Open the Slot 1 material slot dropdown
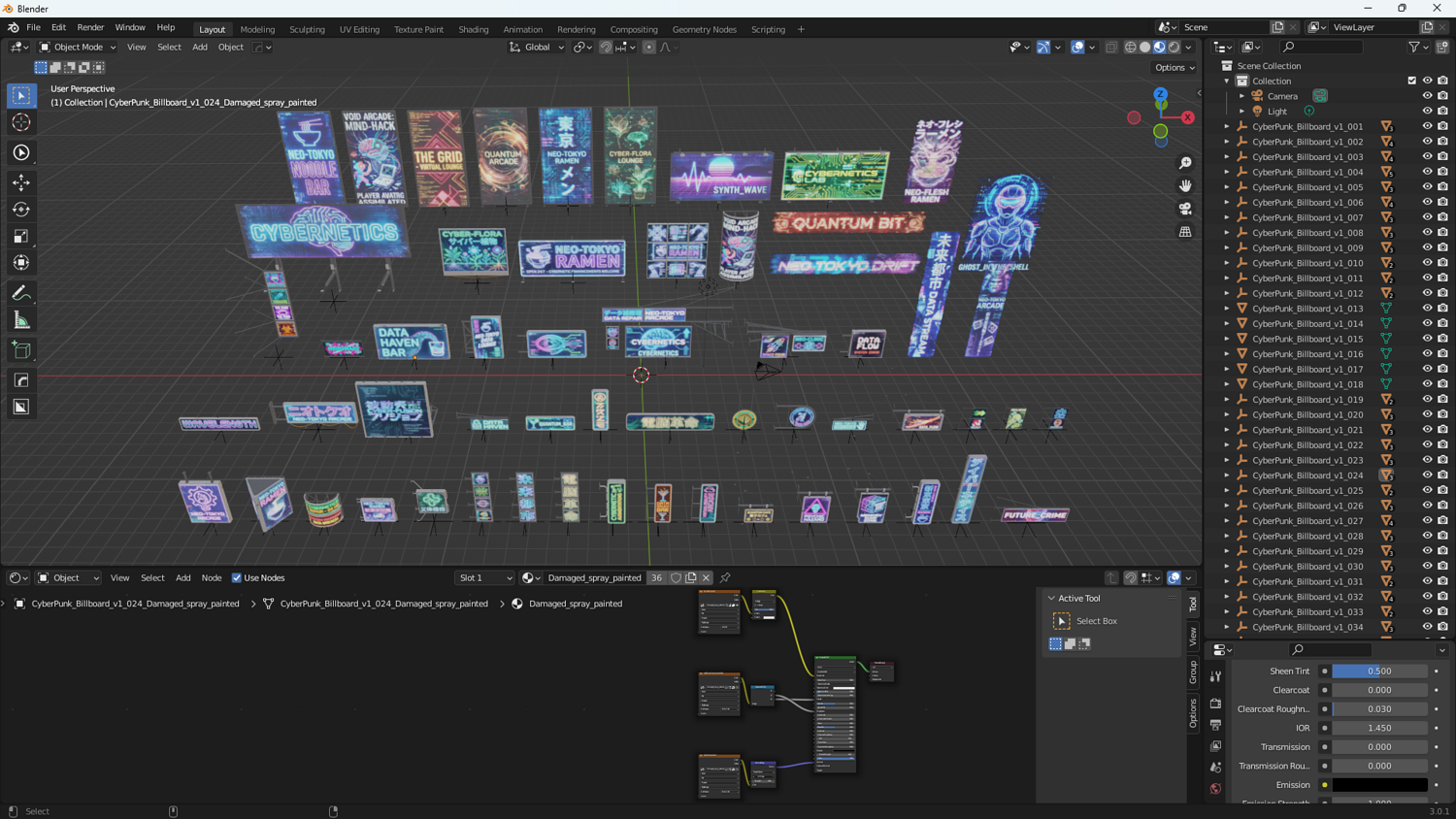Viewport: 1456px width, 819px height. [x=485, y=577]
